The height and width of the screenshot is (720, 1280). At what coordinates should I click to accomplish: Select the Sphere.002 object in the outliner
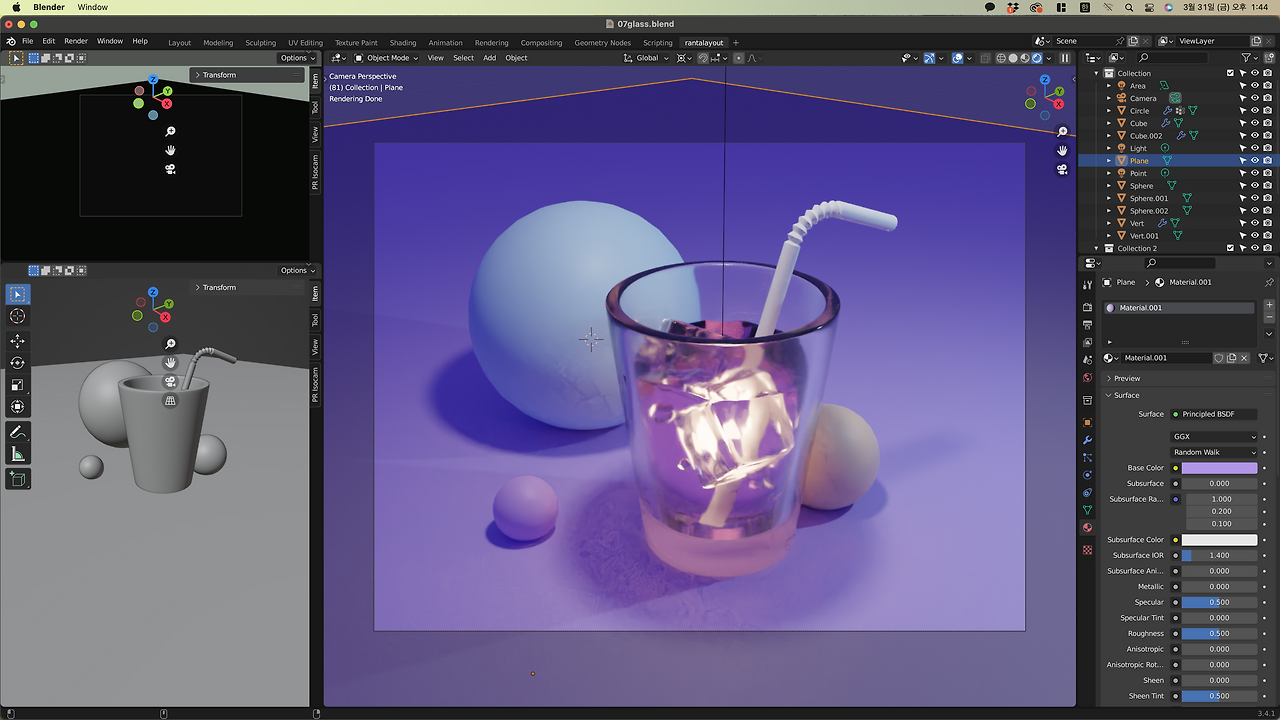click(1149, 211)
